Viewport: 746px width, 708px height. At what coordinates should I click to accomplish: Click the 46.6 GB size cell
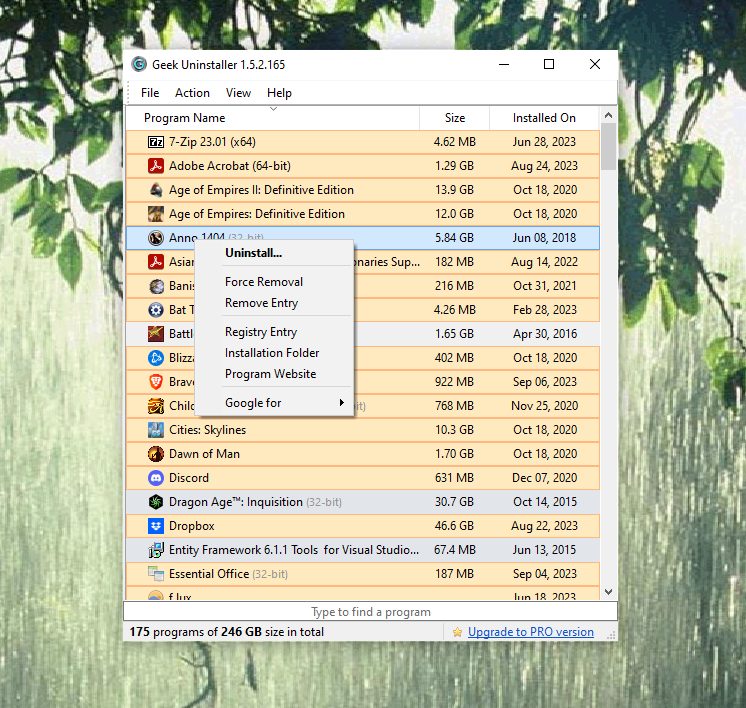(454, 526)
